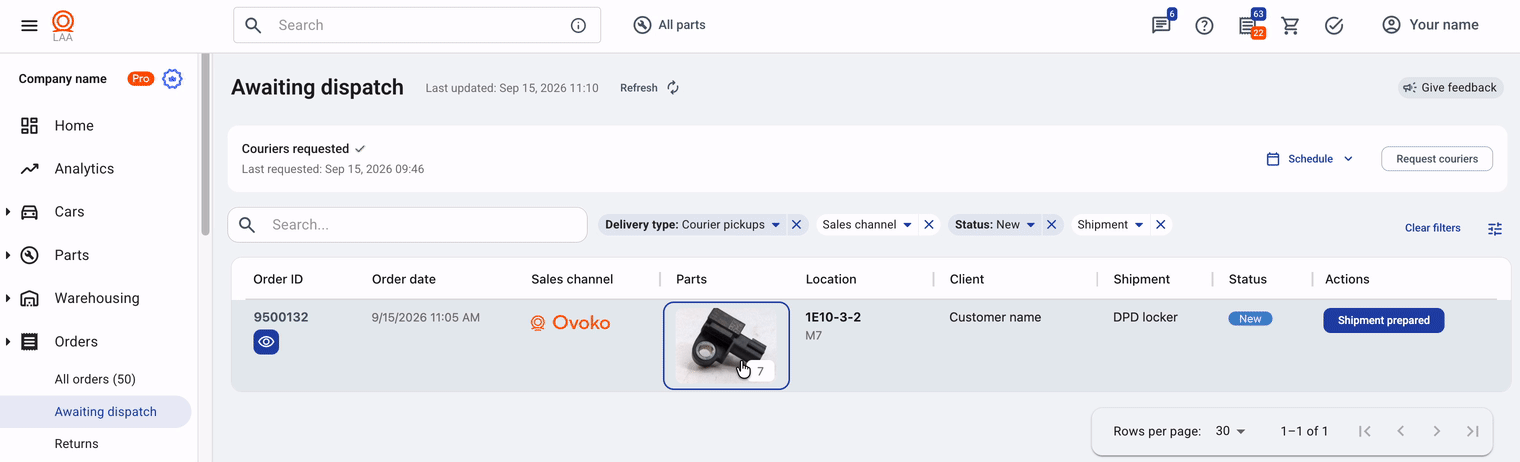Open Shipment filter dropdown
Screen dimensions: 1520x462
coord(1110,225)
